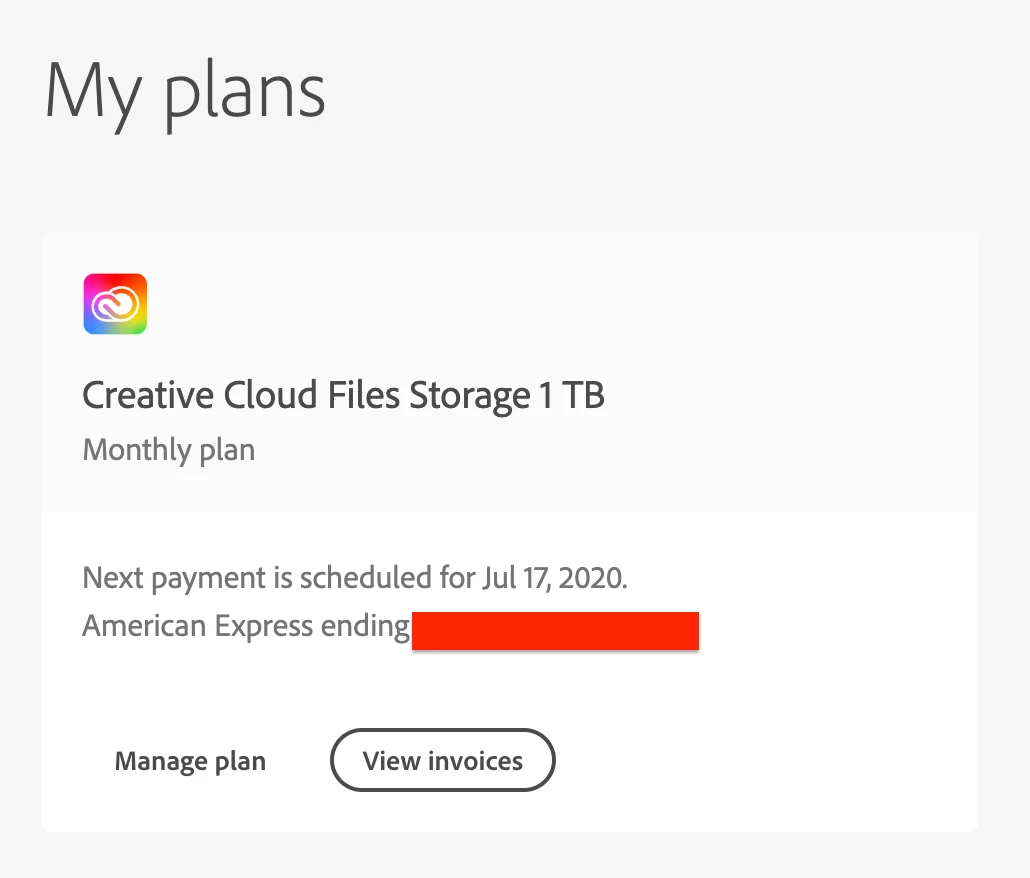Click the word "My" in page heading
The width and height of the screenshot is (1030, 878).
pyautogui.click(x=90, y=92)
